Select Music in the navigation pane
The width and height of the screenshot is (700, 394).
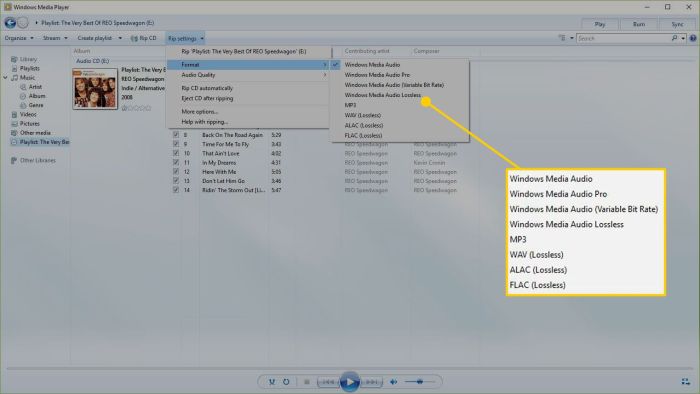[27, 78]
